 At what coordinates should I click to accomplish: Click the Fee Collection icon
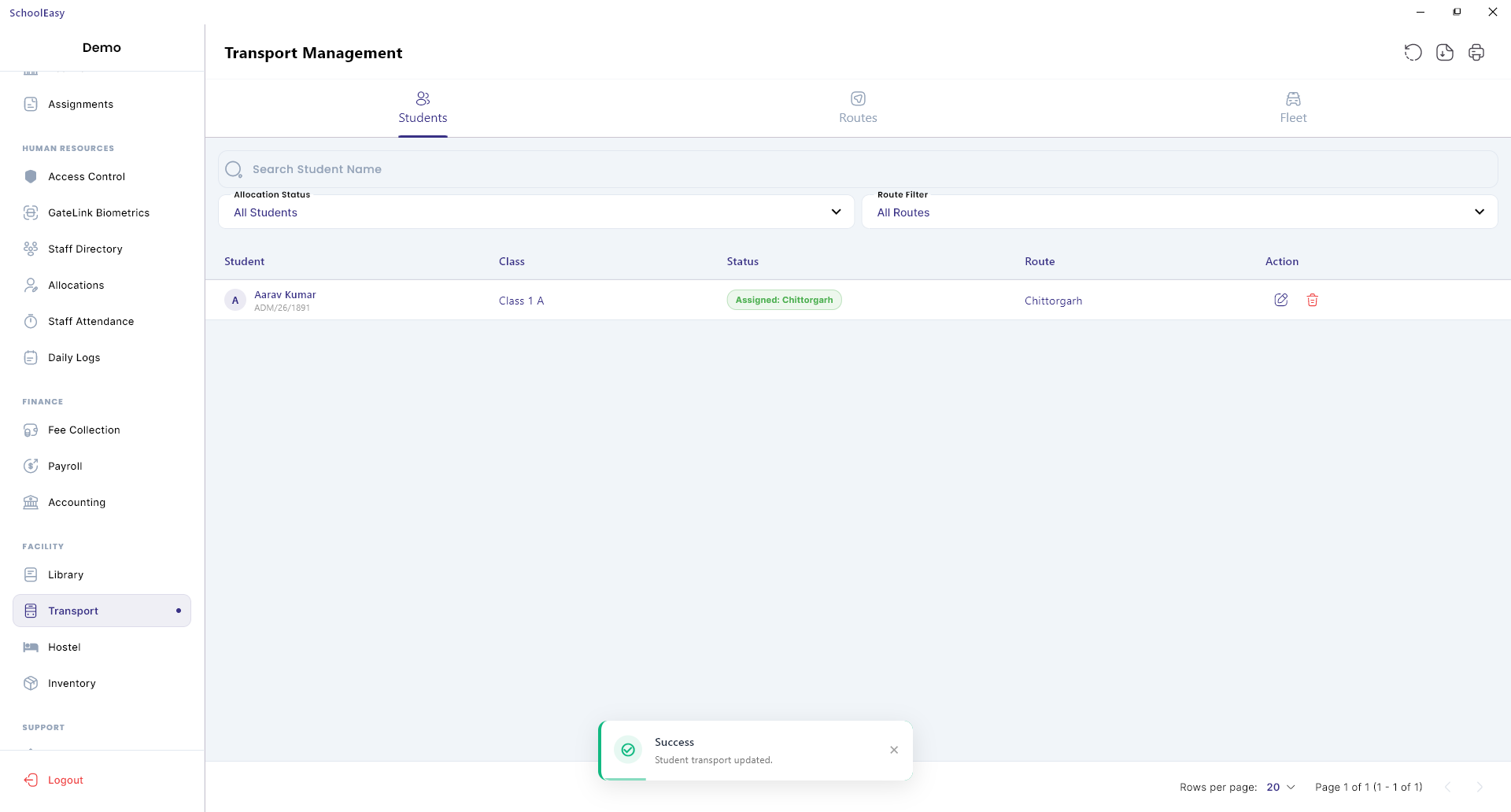click(31, 430)
